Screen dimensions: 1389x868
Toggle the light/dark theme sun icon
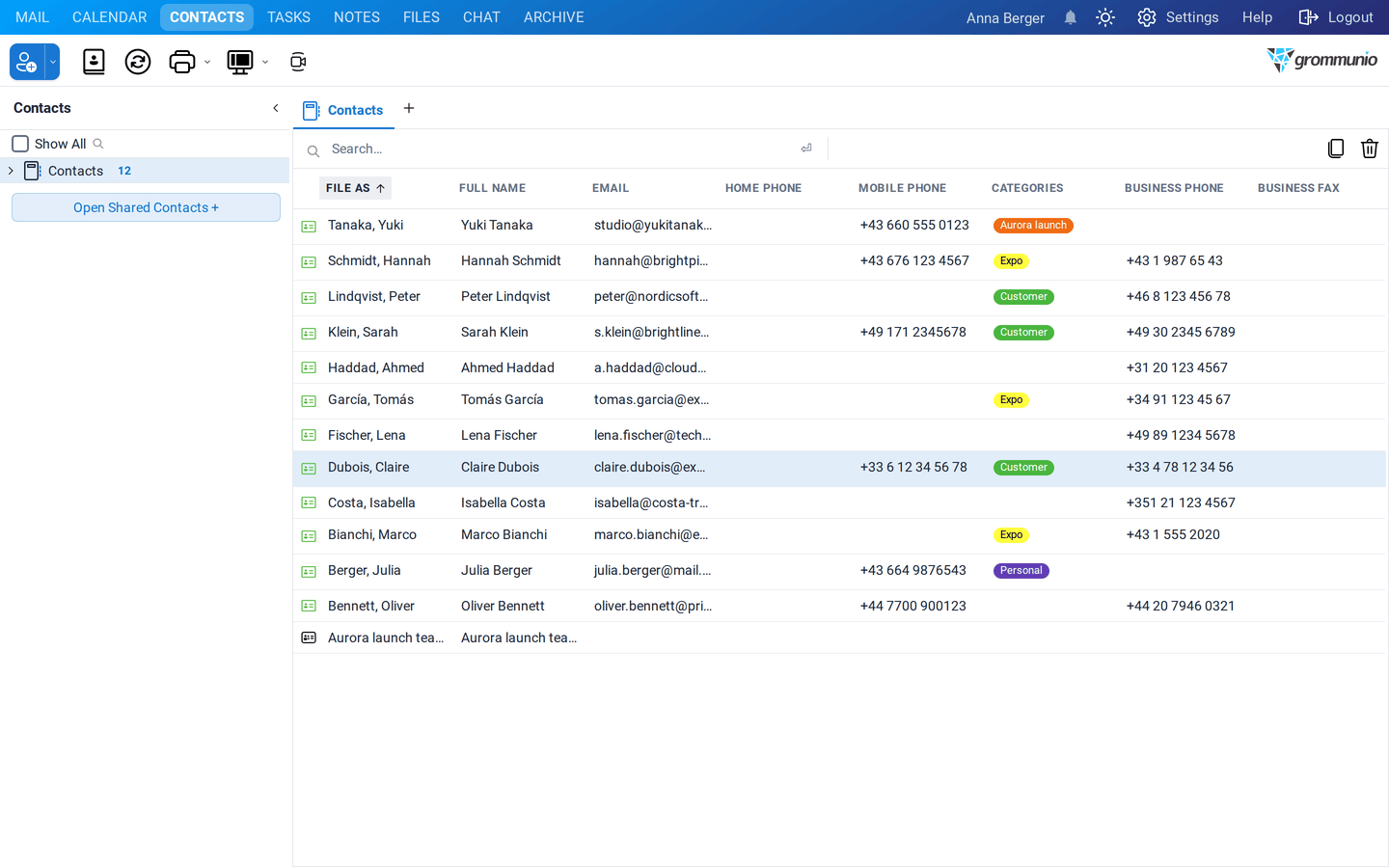pyautogui.click(x=1105, y=17)
